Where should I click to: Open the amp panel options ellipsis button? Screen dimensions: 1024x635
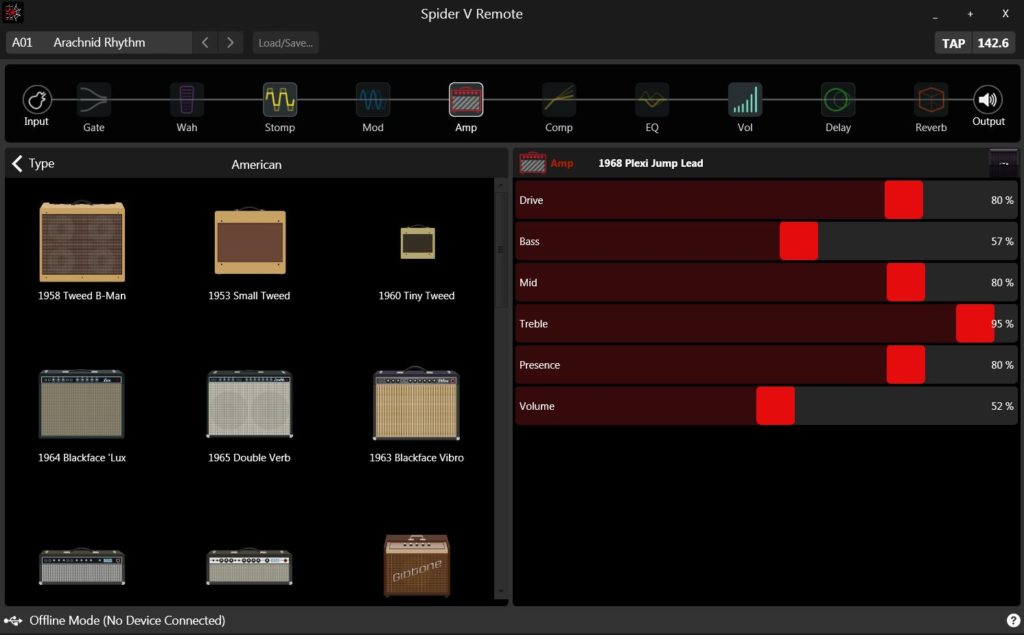click(x=1004, y=163)
